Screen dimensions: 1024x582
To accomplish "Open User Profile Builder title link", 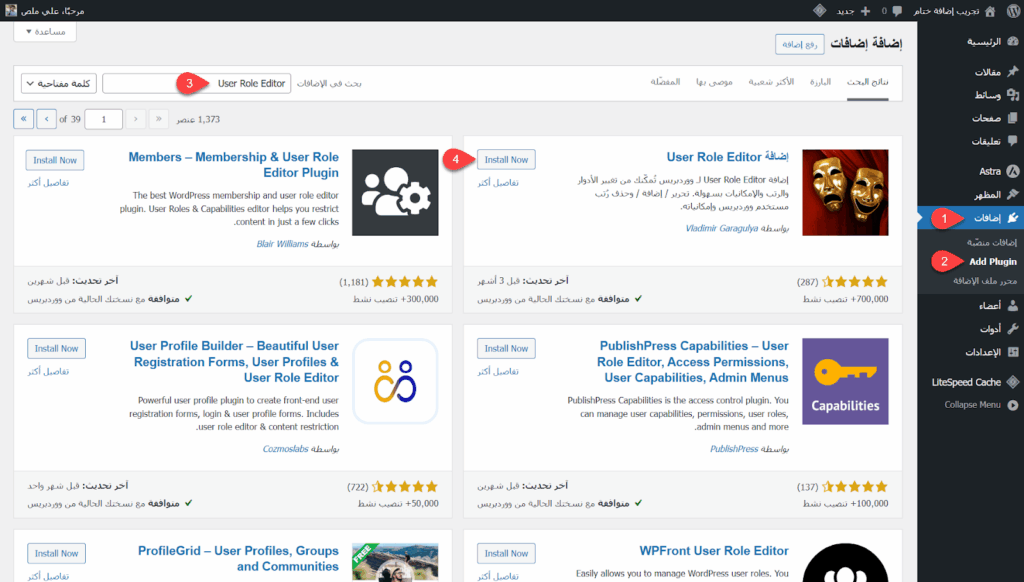I will pyautogui.click(x=234, y=361).
